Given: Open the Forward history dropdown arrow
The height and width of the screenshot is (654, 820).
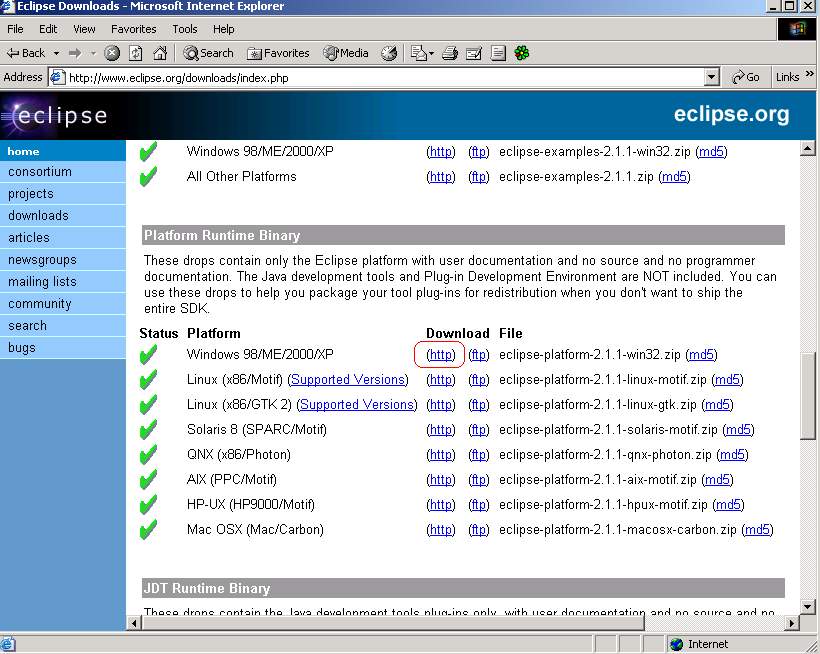Looking at the screenshot, I should pyautogui.click(x=93, y=53).
